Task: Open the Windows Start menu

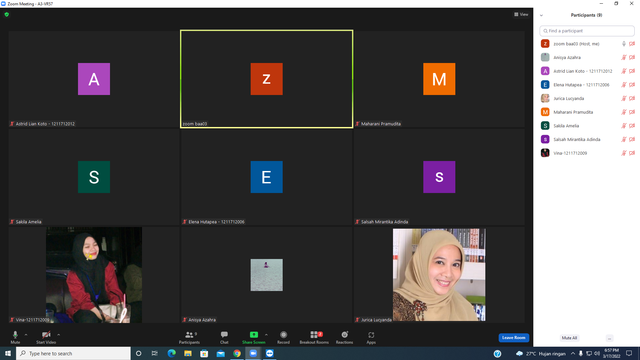Action: 8,353
